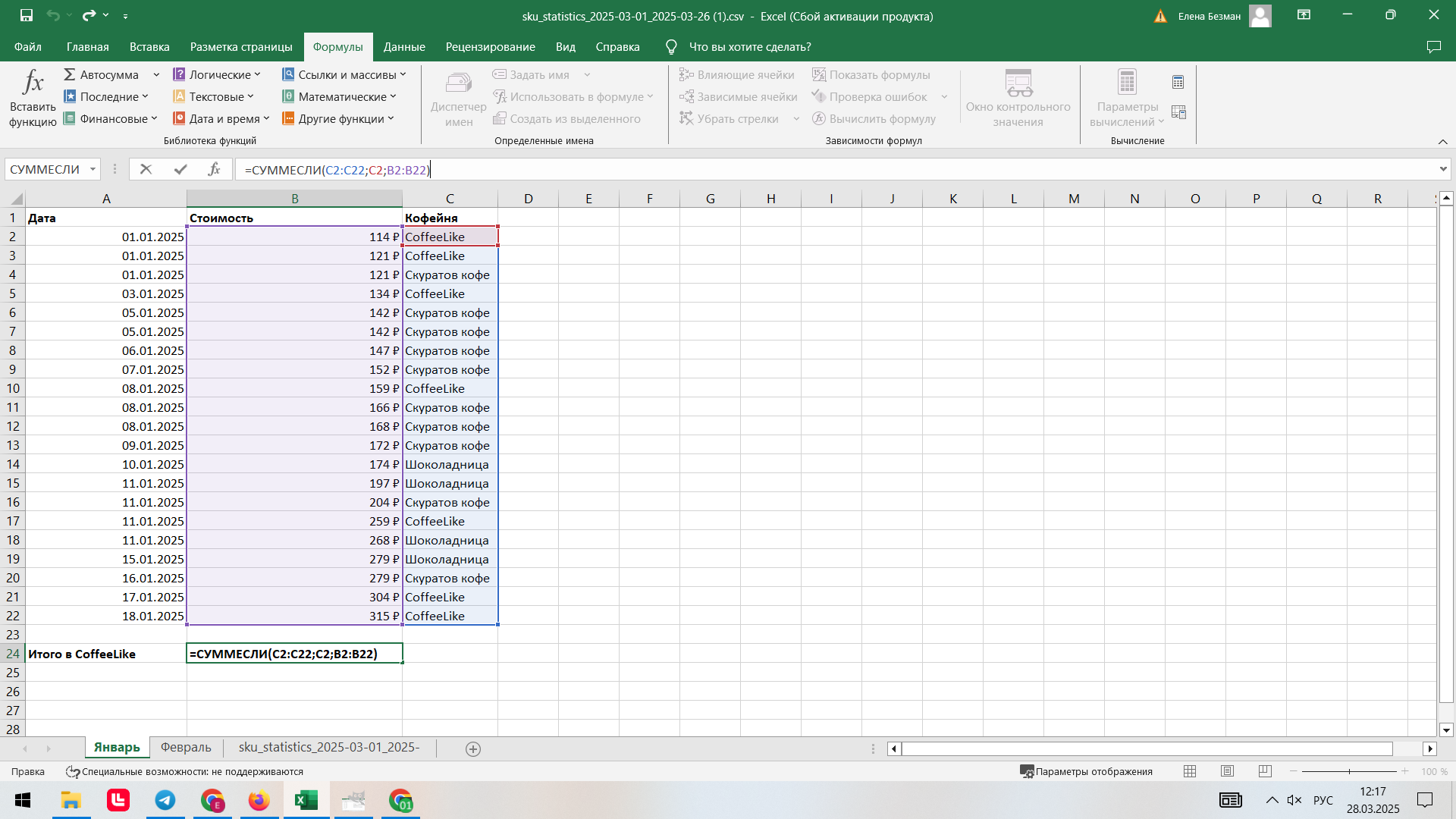Viewport: 1456px width, 819px height.
Task: Expand the Математические functions dropdown
Action: [x=340, y=96]
